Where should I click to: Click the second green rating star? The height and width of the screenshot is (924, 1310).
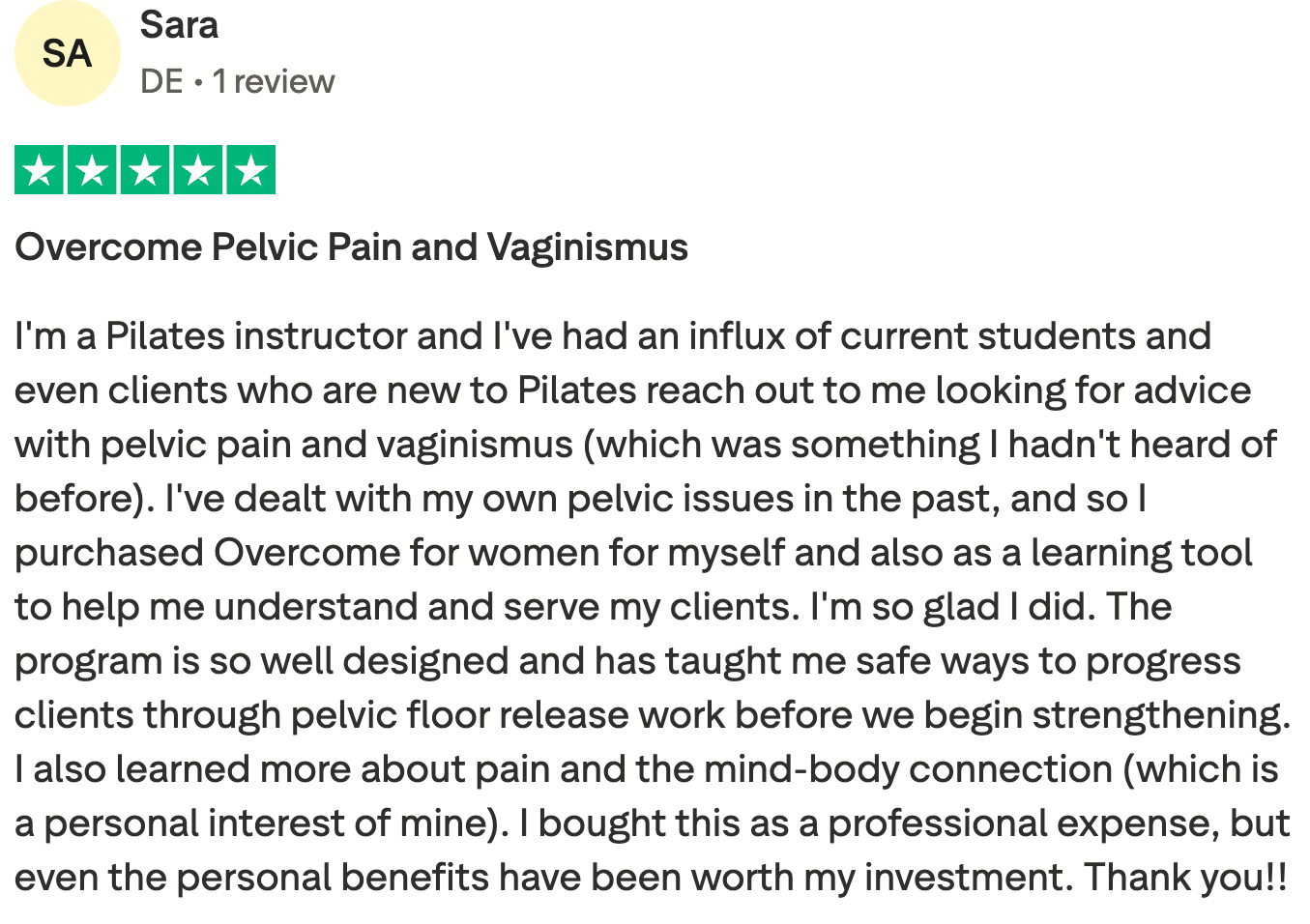coord(93,170)
